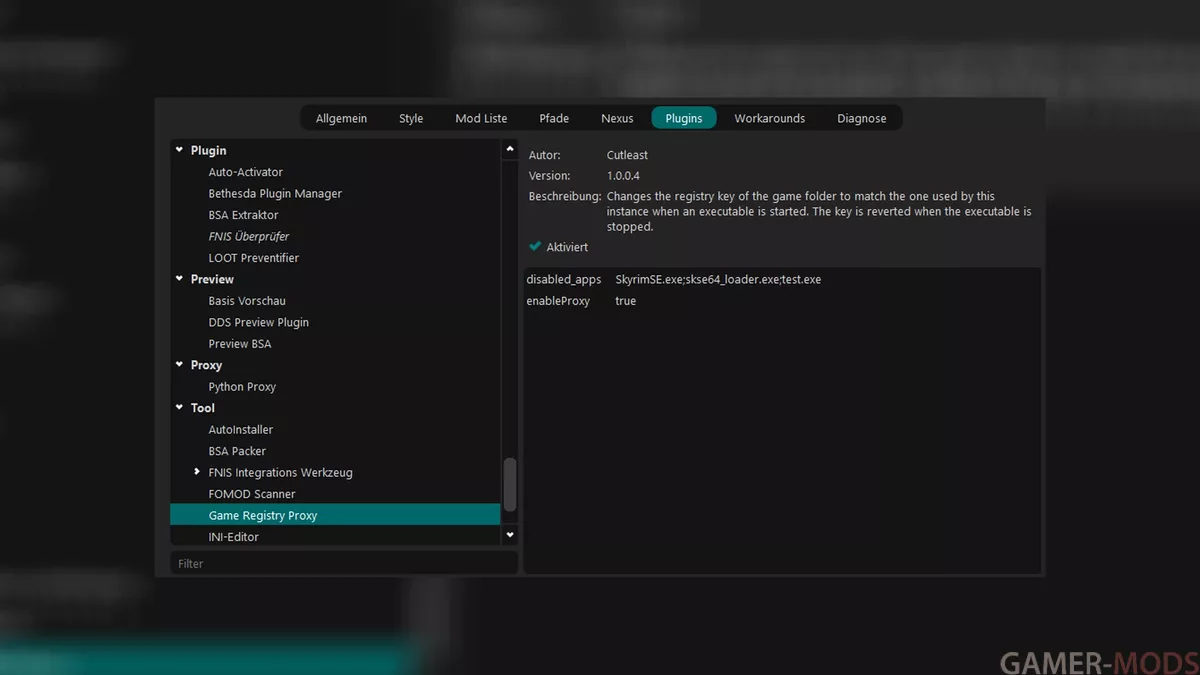This screenshot has height=675, width=1200.
Task: Select the INI-Editor plugin
Action: (234, 537)
